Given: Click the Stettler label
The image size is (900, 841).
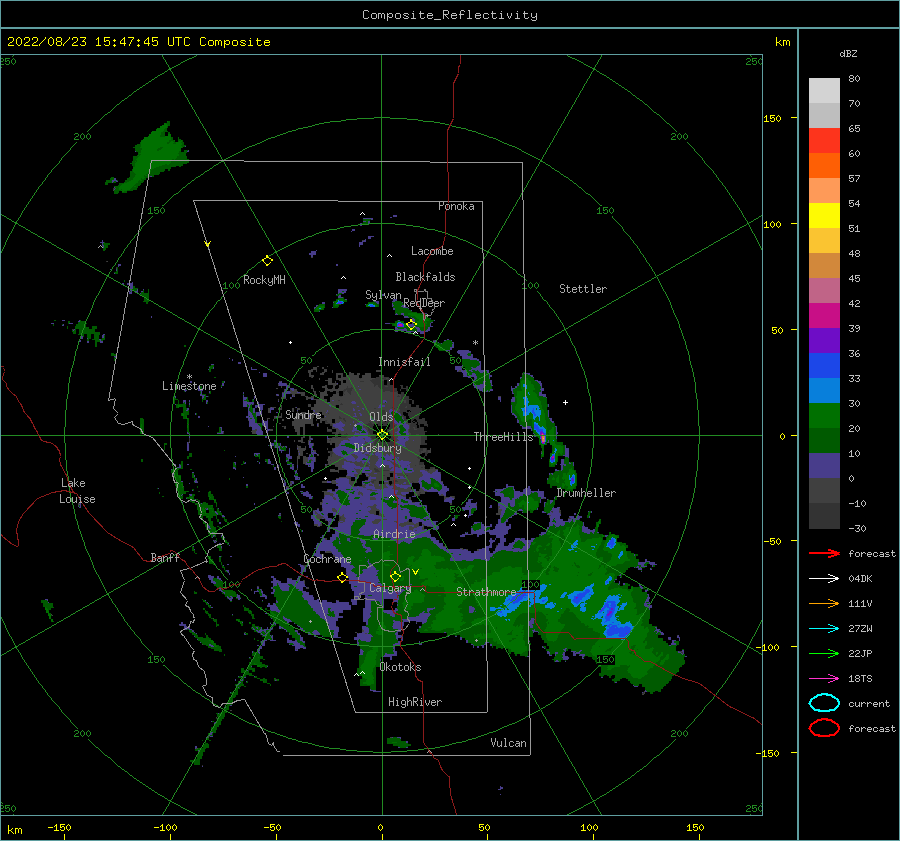Looking at the screenshot, I should (583, 289).
